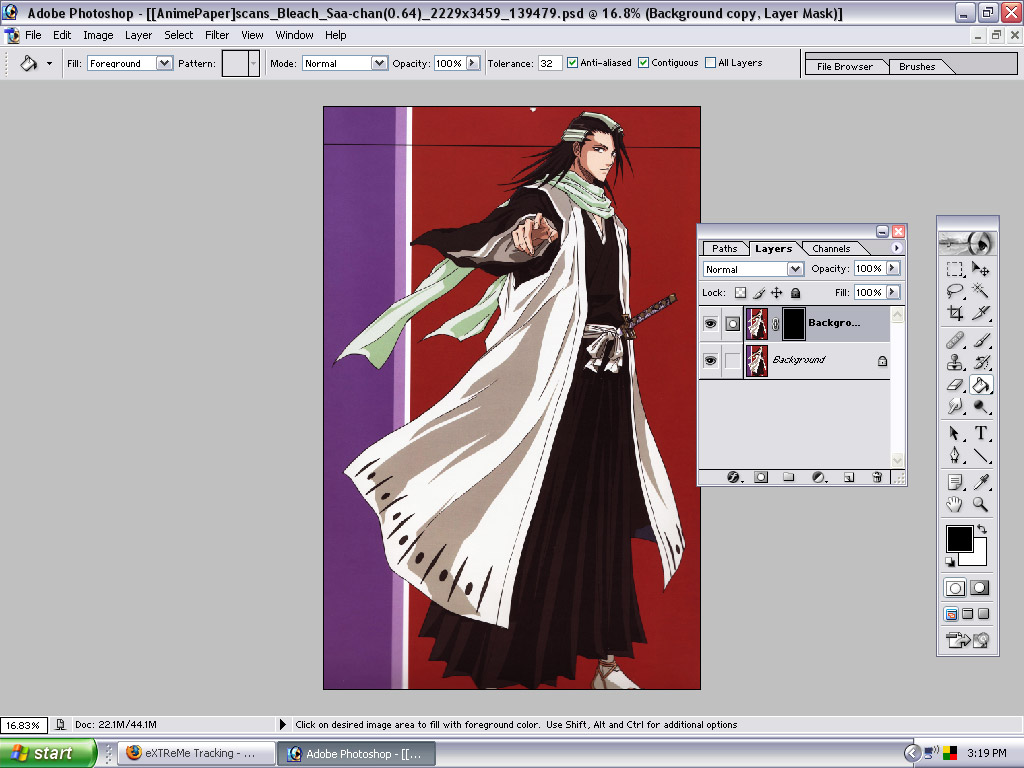Delete layer using the trash icon
Screen dimensions: 1024x768
point(878,477)
